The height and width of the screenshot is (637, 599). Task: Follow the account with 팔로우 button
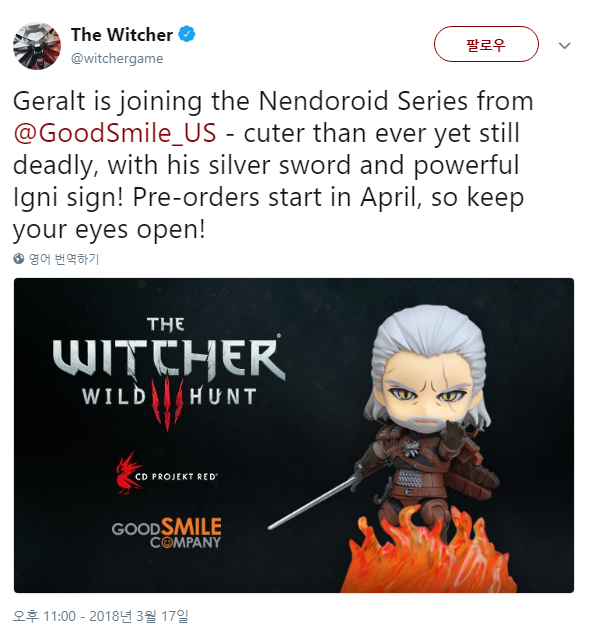(x=486, y=44)
